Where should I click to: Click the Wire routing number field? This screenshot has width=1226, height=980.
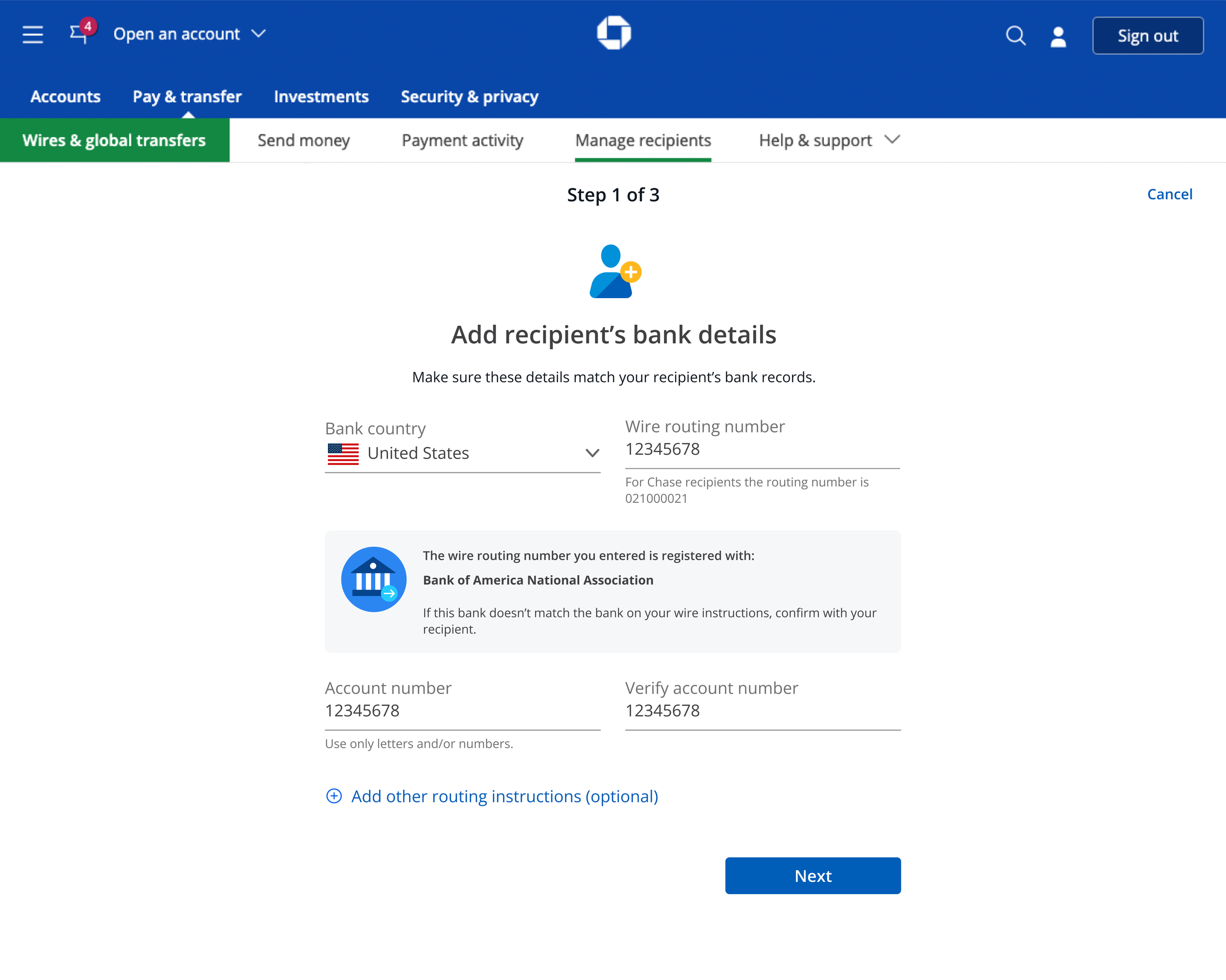pyautogui.click(x=762, y=449)
